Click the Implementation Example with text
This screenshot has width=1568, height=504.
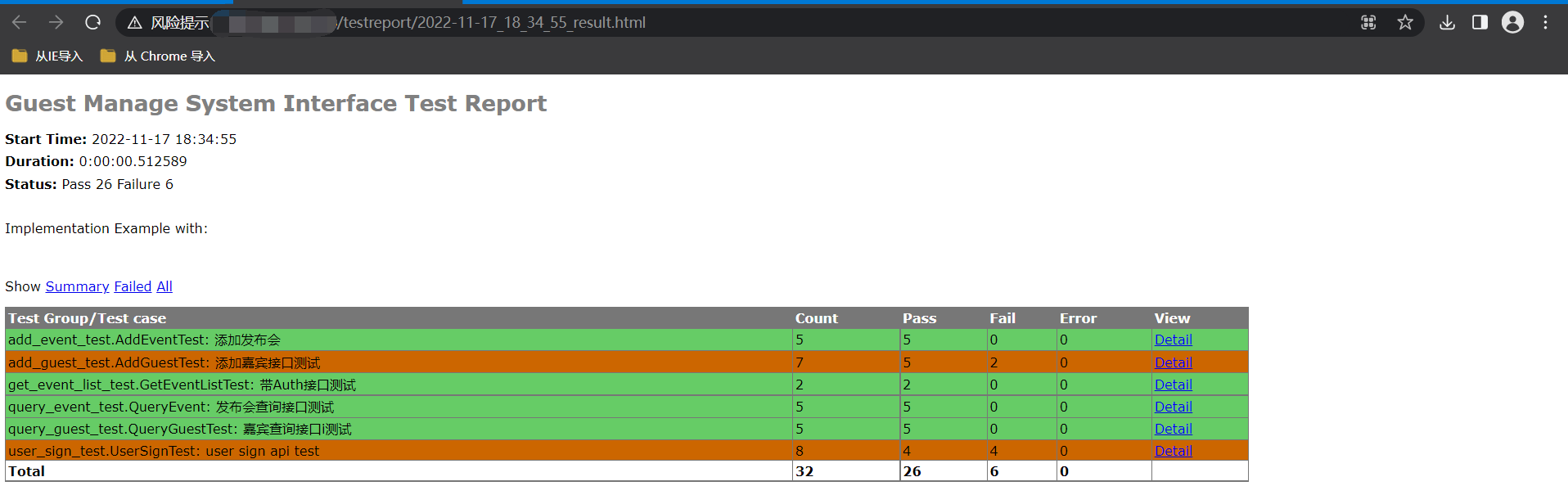[x=106, y=228]
